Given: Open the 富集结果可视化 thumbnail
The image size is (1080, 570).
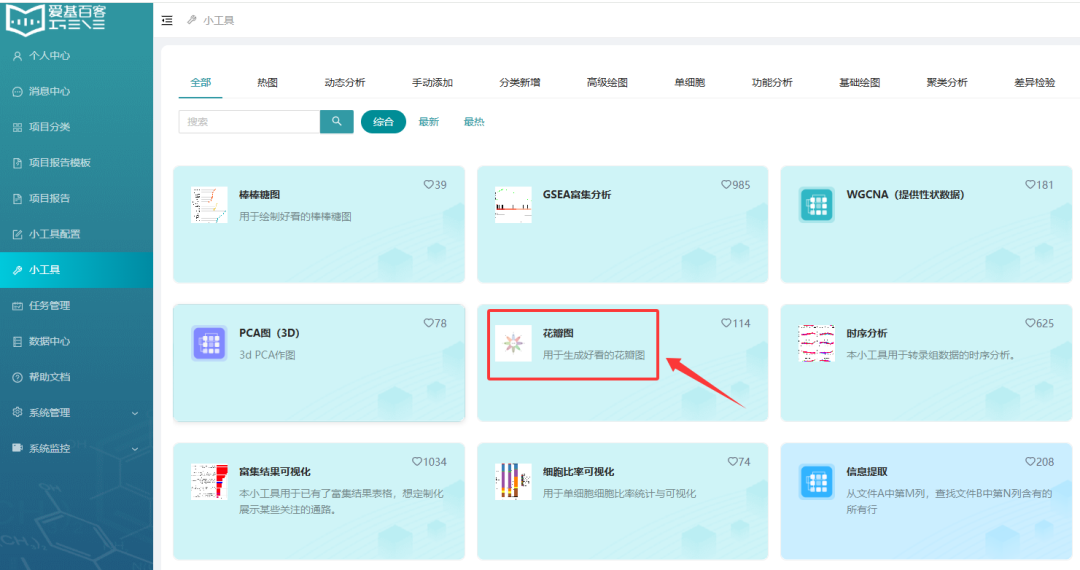Looking at the screenshot, I should pos(209,481).
